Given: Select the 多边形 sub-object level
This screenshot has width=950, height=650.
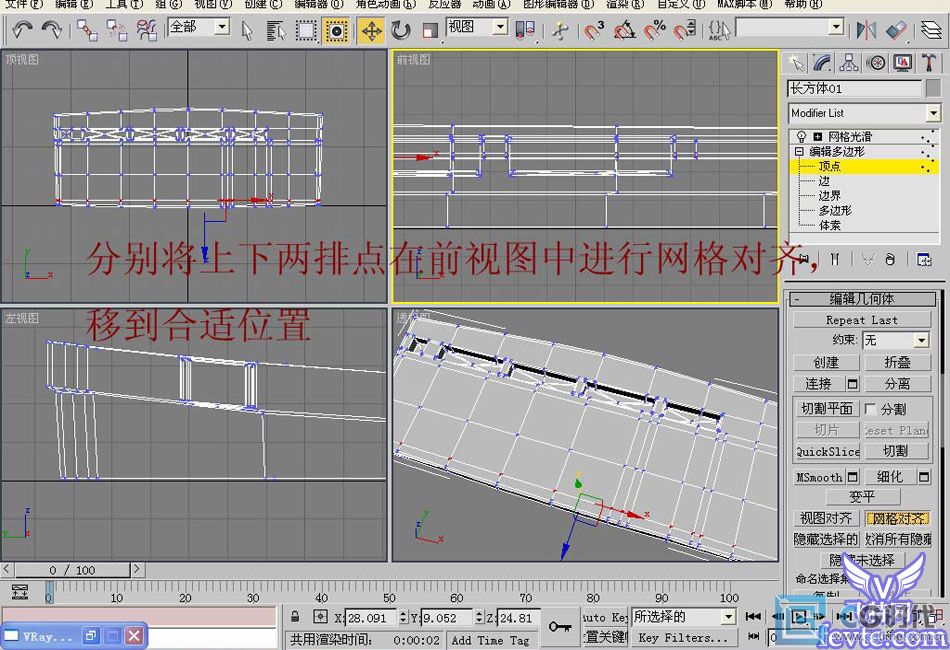Looking at the screenshot, I should coord(835,210).
